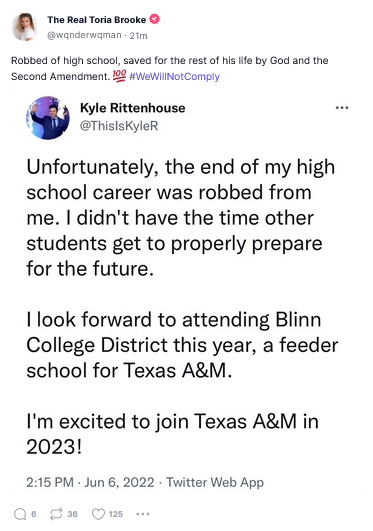The height and width of the screenshot is (531, 373).
Task: Click the embedded tweet's date Jun 6, 2022
Action: [x=119, y=482]
